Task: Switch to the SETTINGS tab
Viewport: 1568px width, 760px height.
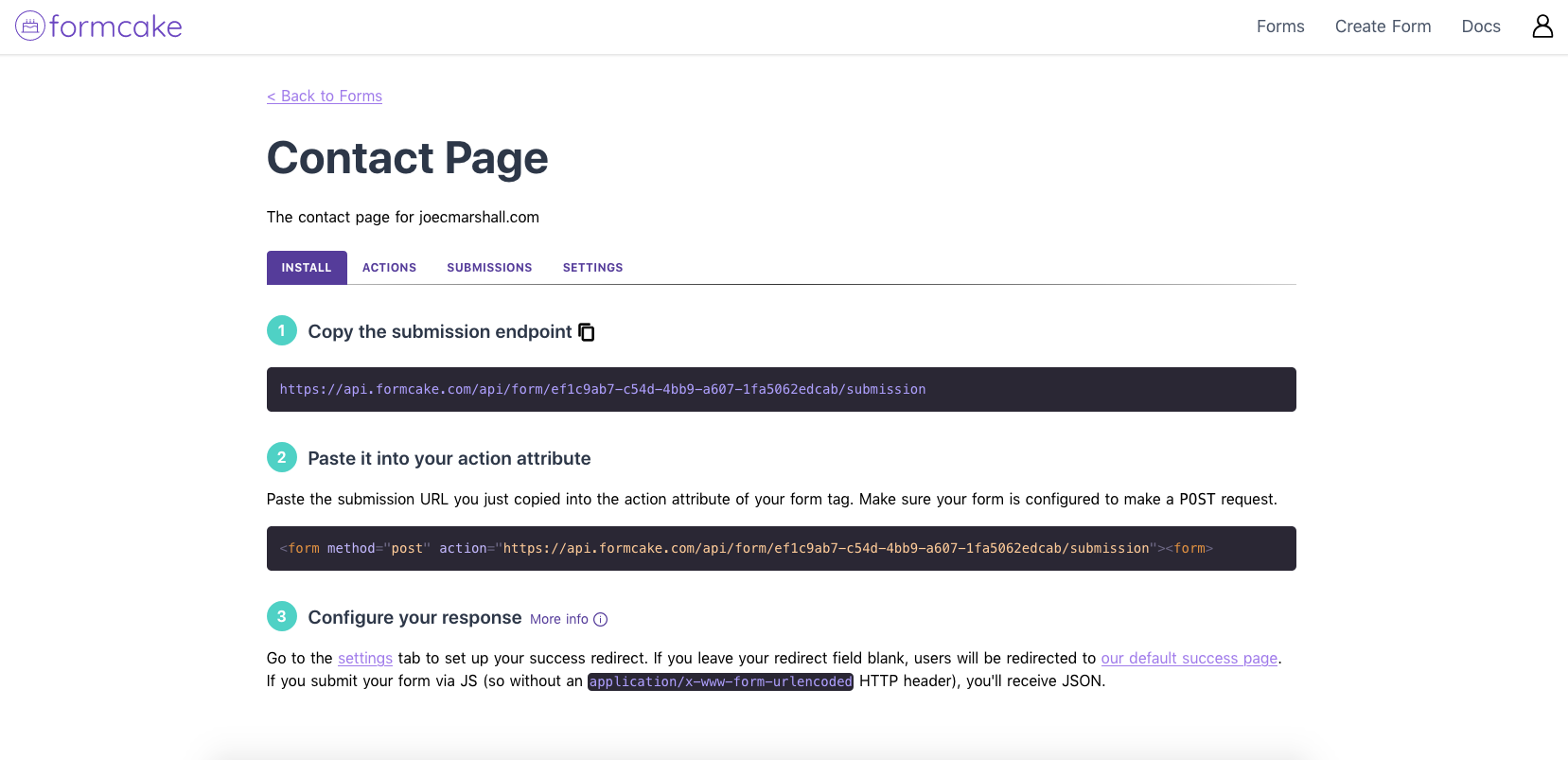Action: pyautogui.click(x=592, y=268)
